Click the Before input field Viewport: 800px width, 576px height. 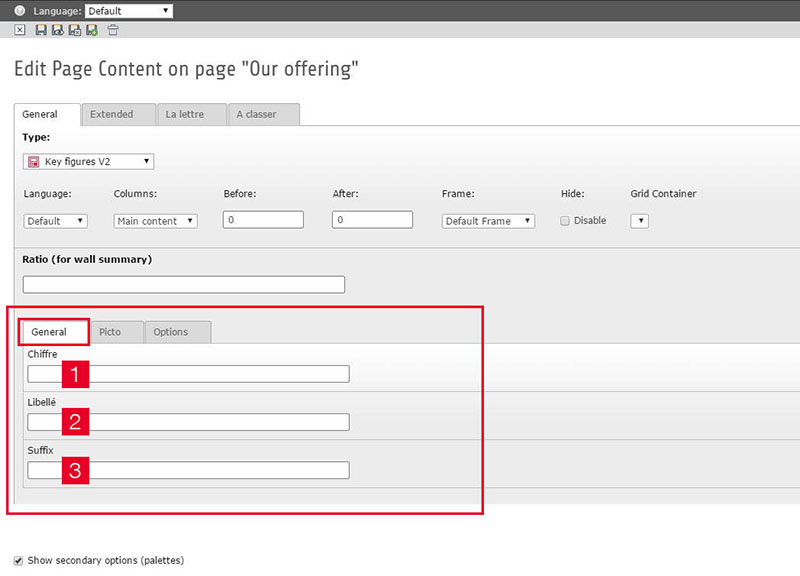(x=263, y=220)
